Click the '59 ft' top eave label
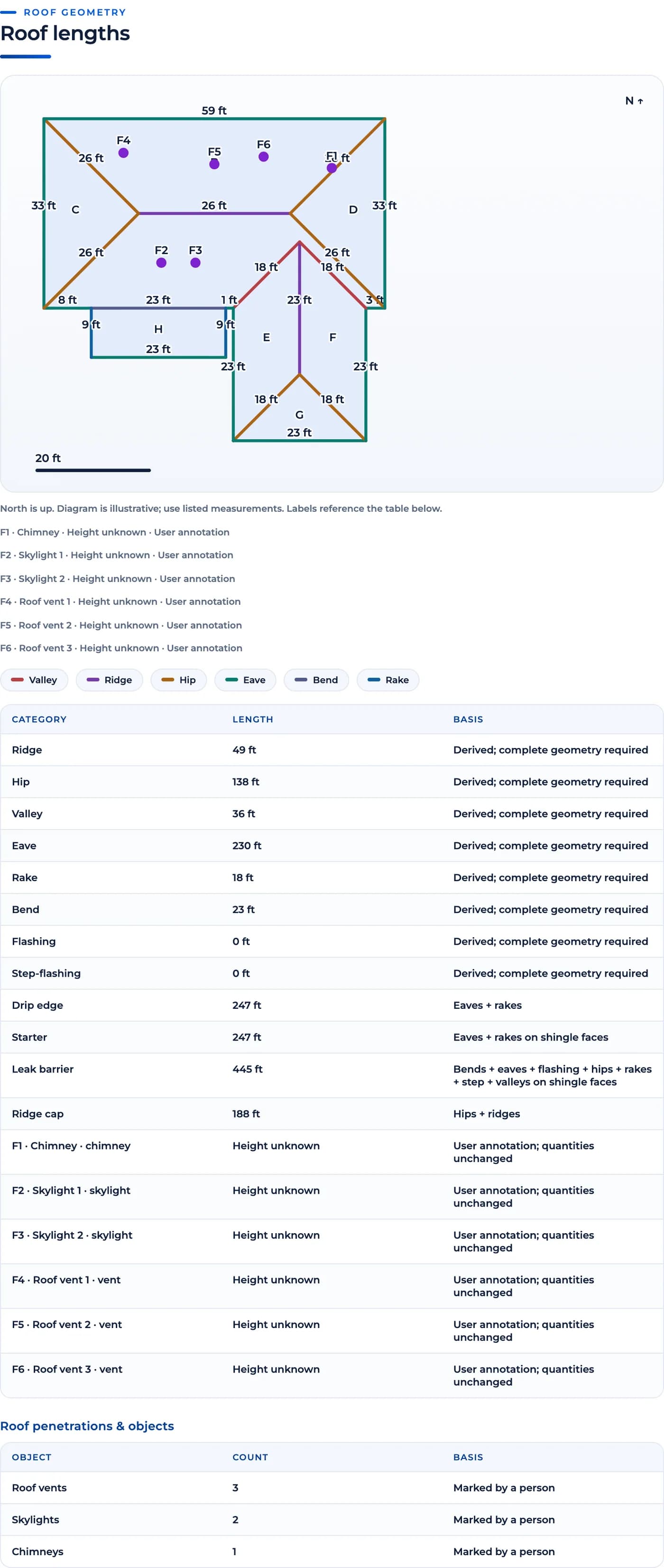Screen dimensions: 664x1568 [214, 111]
